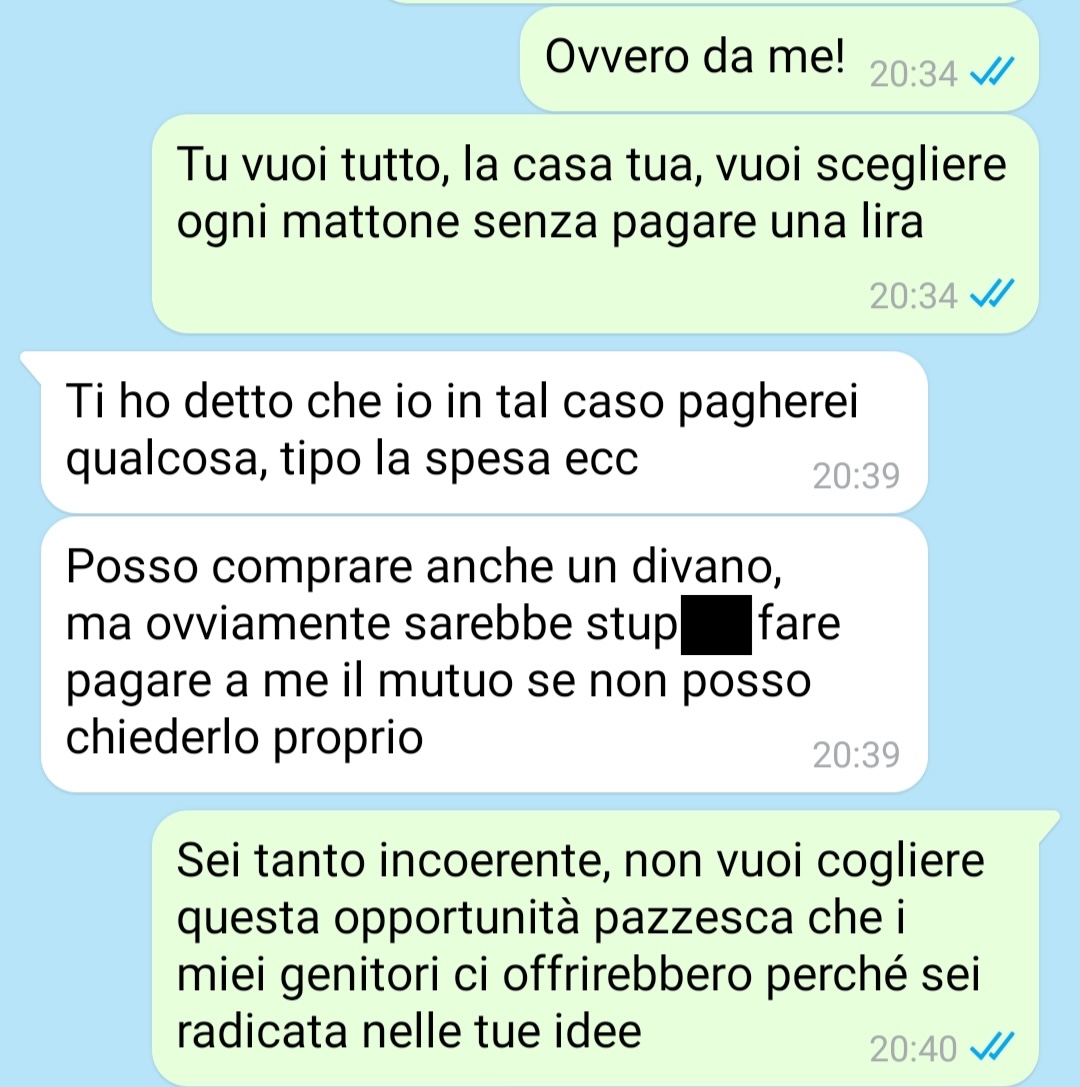Select the 'Sei tanto incoerente' message bubble
Image resolution: width=1080 pixels, height=1087 pixels.
[595, 948]
